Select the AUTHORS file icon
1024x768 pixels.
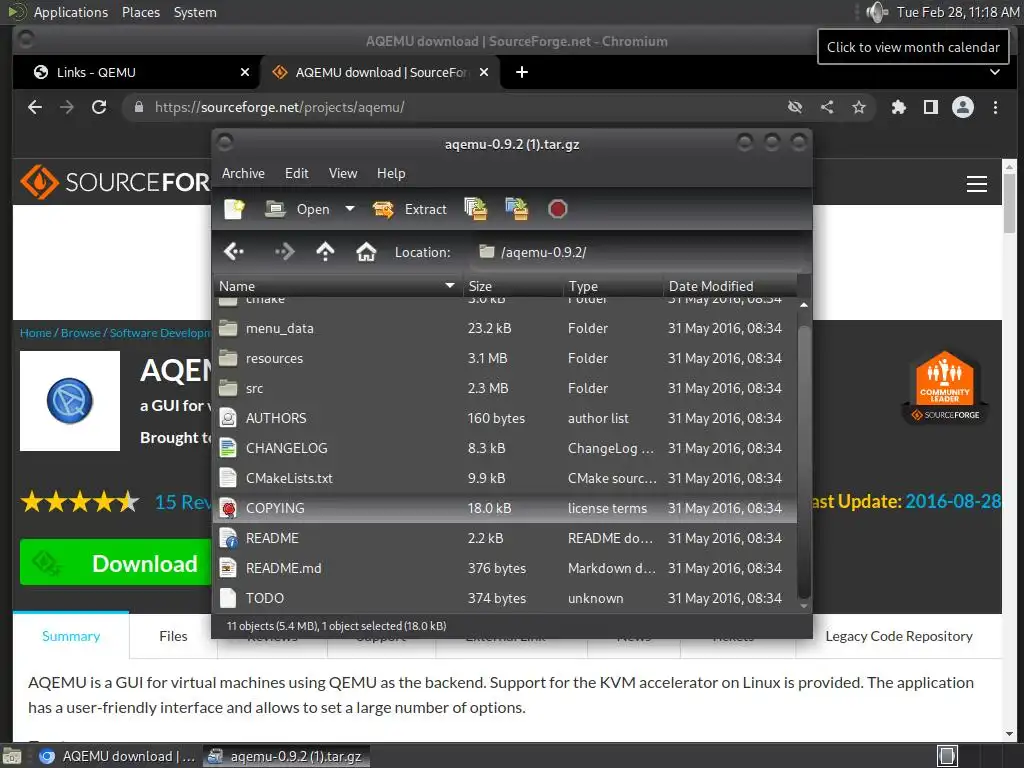[x=228, y=418]
